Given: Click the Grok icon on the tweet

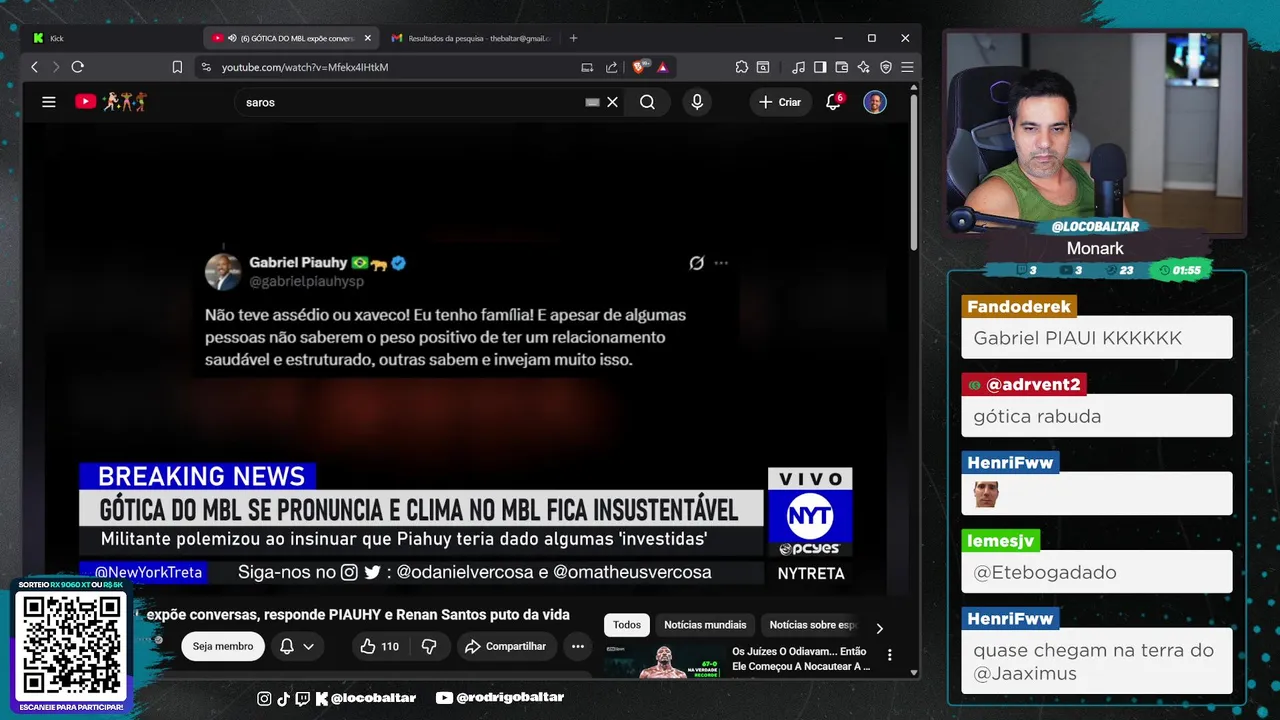Looking at the screenshot, I should [697, 263].
